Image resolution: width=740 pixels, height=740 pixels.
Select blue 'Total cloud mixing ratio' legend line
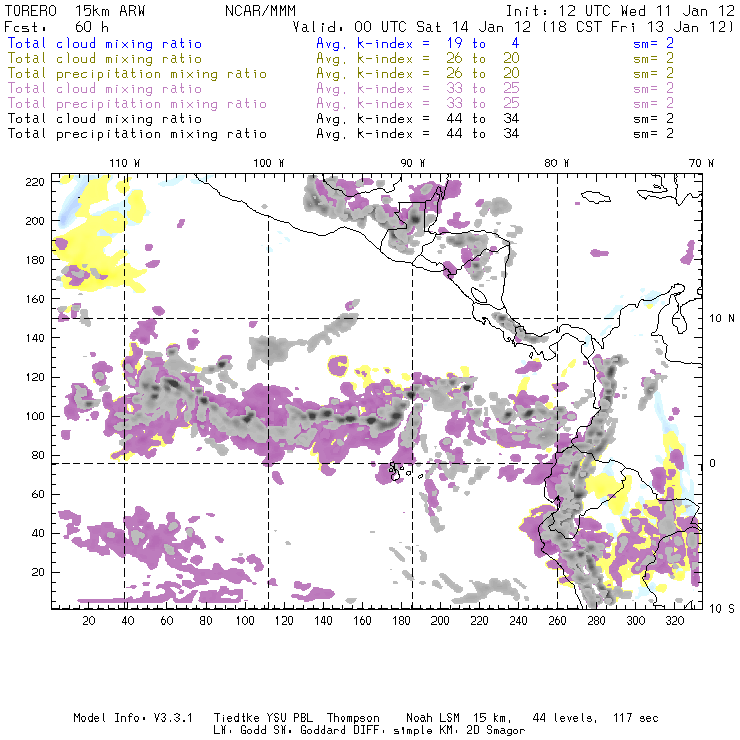(105, 43)
